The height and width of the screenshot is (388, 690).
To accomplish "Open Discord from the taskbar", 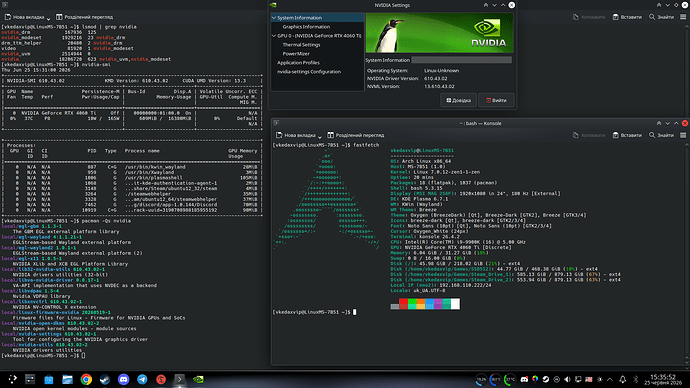I will pyautogui.click(x=124, y=379).
